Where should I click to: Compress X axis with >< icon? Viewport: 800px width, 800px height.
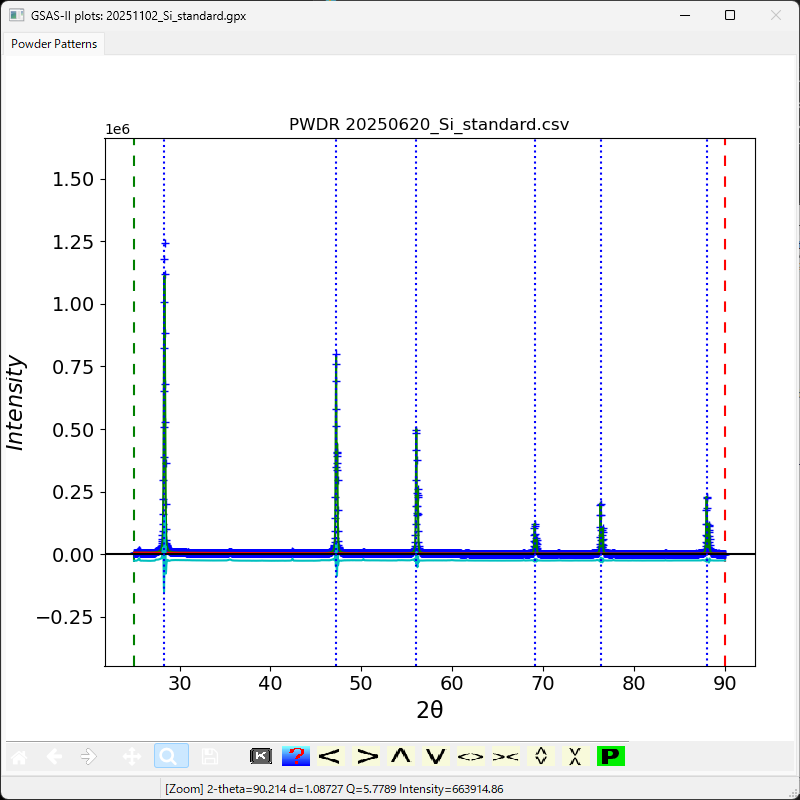coord(505,757)
